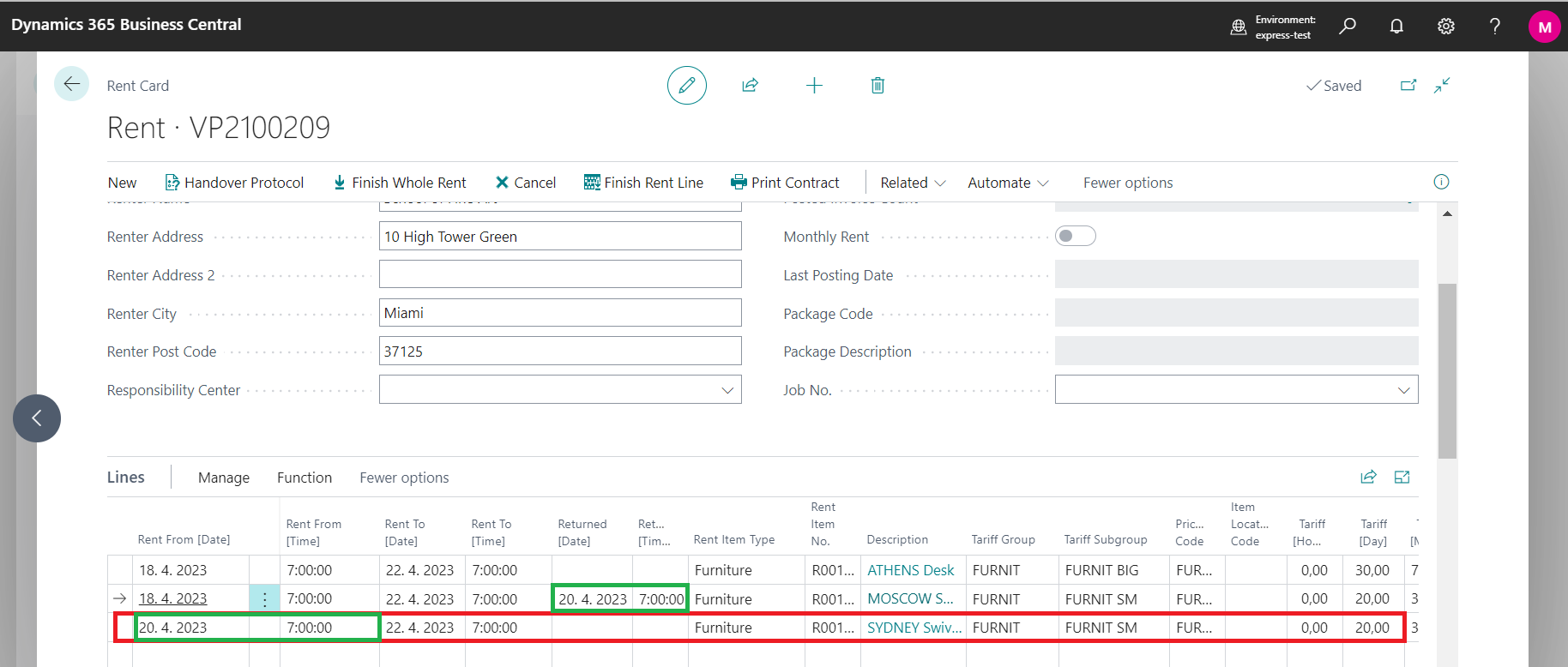This screenshot has height=667, width=1568.
Task: Click the trash delete icon
Action: click(x=877, y=86)
